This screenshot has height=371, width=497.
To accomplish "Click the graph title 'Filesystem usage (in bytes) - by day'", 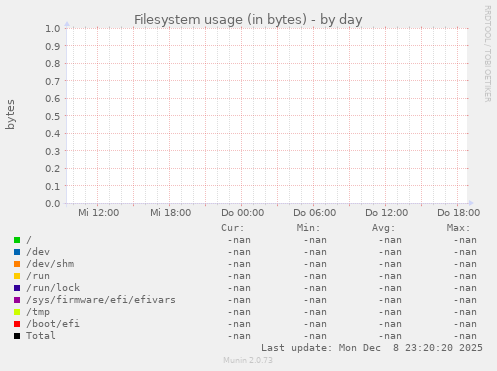I will click(x=248, y=20).
